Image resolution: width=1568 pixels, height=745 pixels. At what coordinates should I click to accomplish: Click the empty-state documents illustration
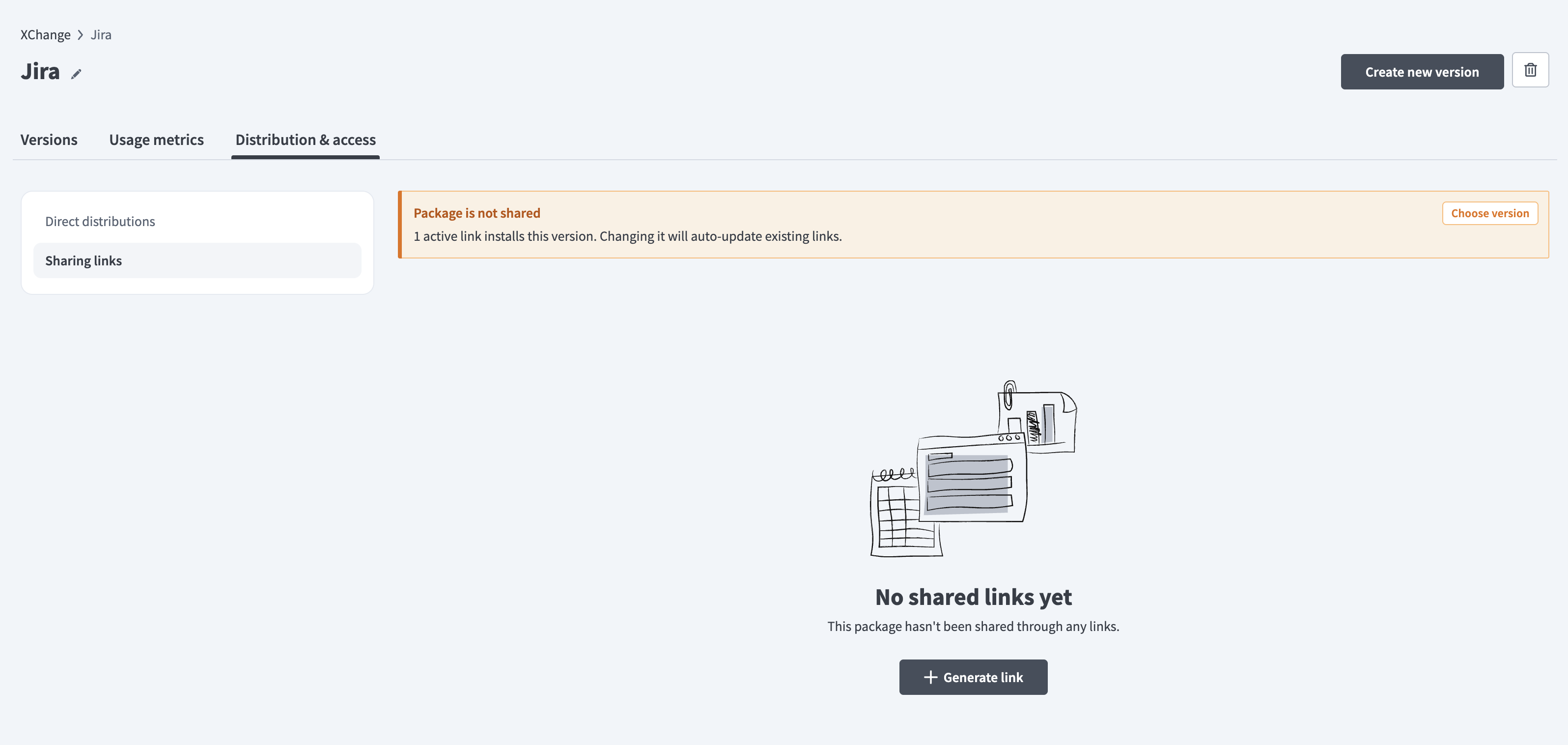973,468
